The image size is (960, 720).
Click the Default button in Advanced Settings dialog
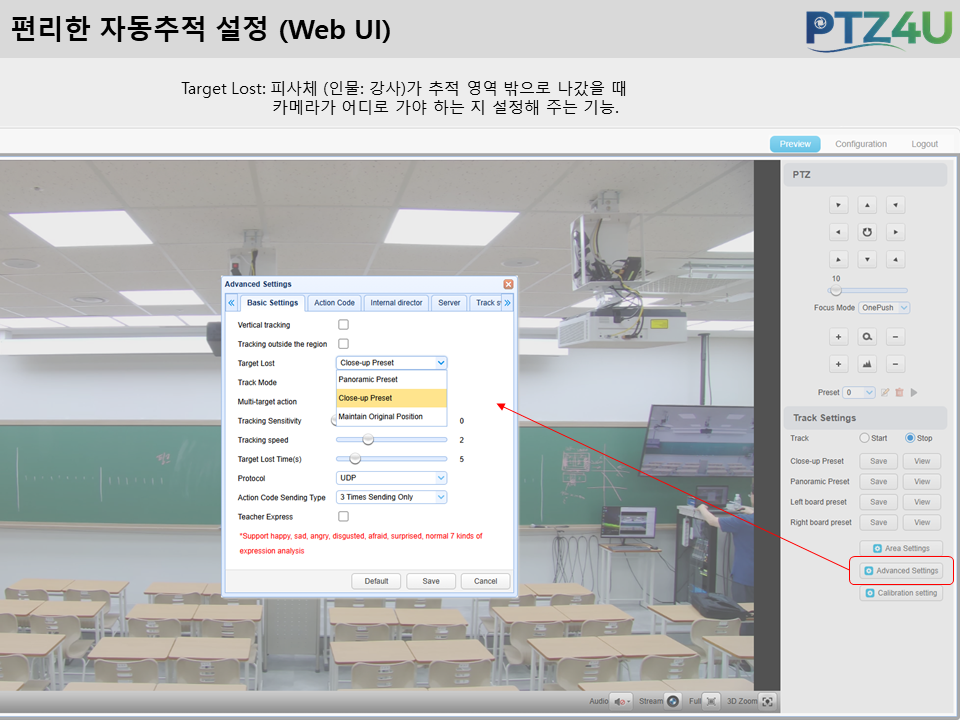coord(376,581)
